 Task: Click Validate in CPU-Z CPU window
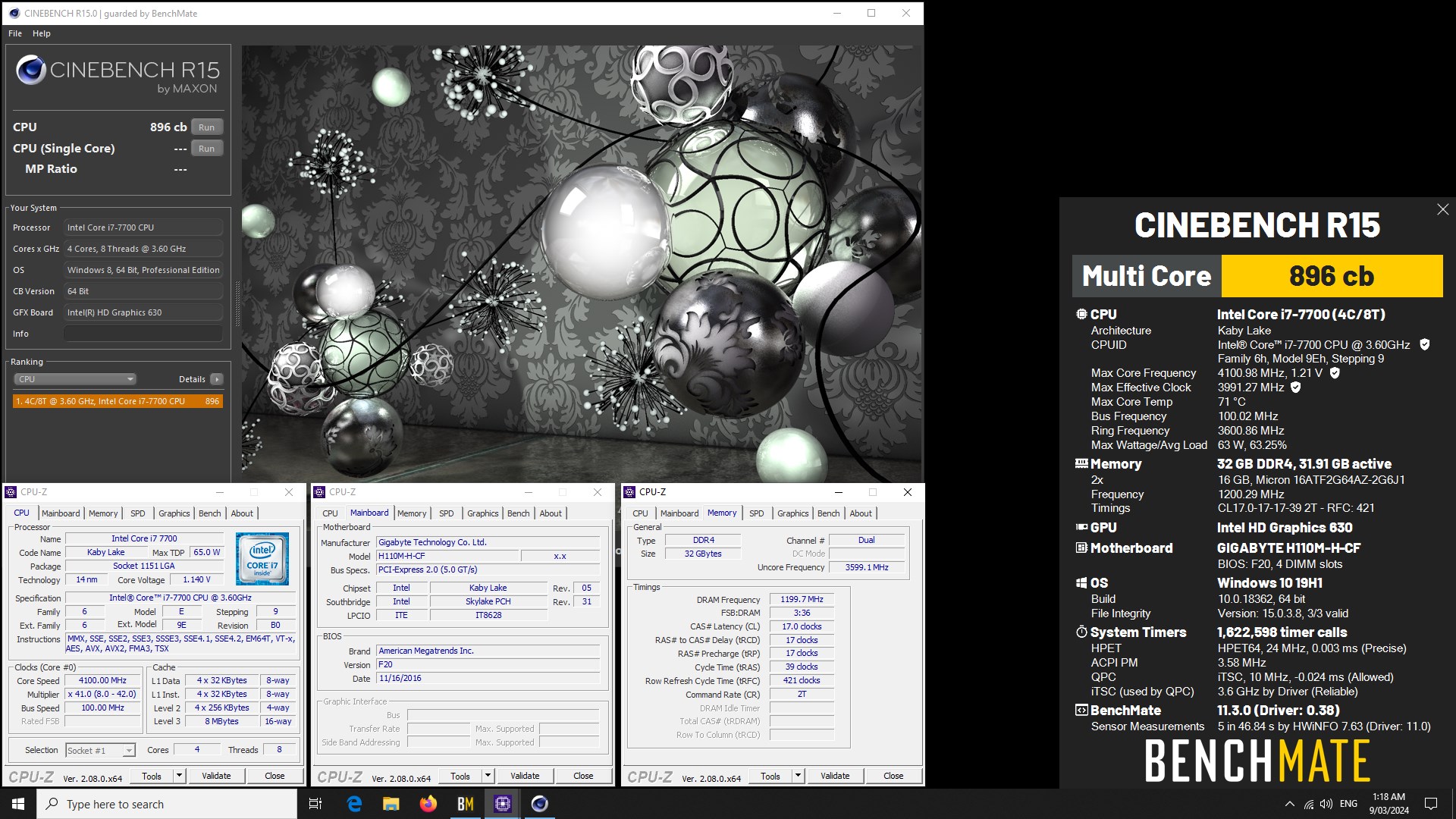(x=216, y=776)
